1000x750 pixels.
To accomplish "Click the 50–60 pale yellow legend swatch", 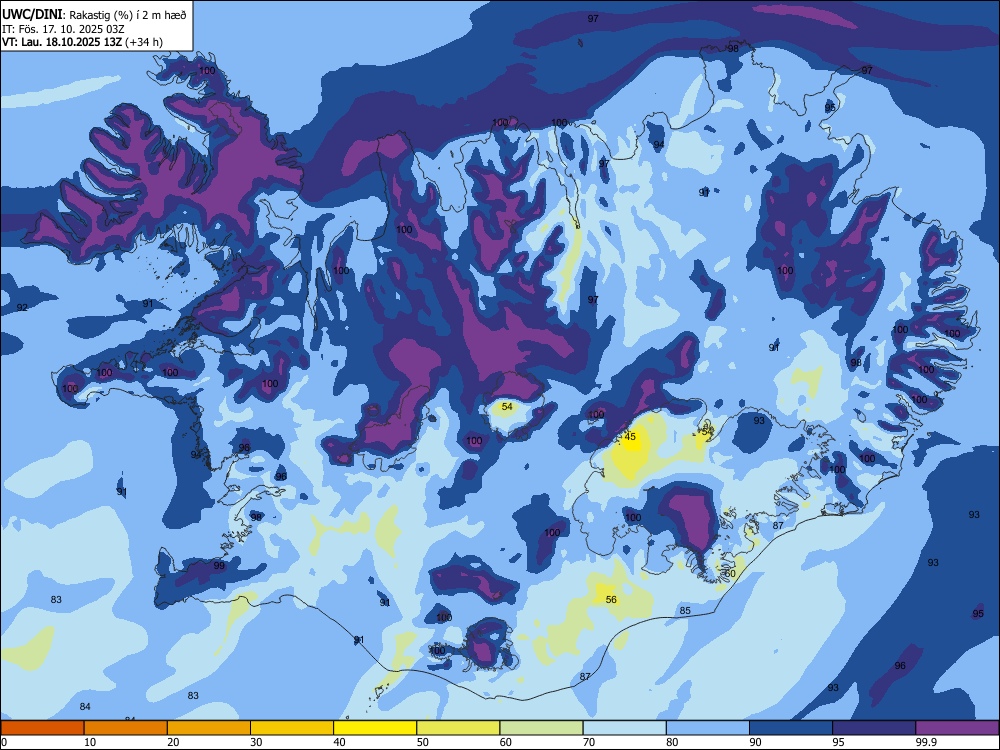I will [458, 728].
